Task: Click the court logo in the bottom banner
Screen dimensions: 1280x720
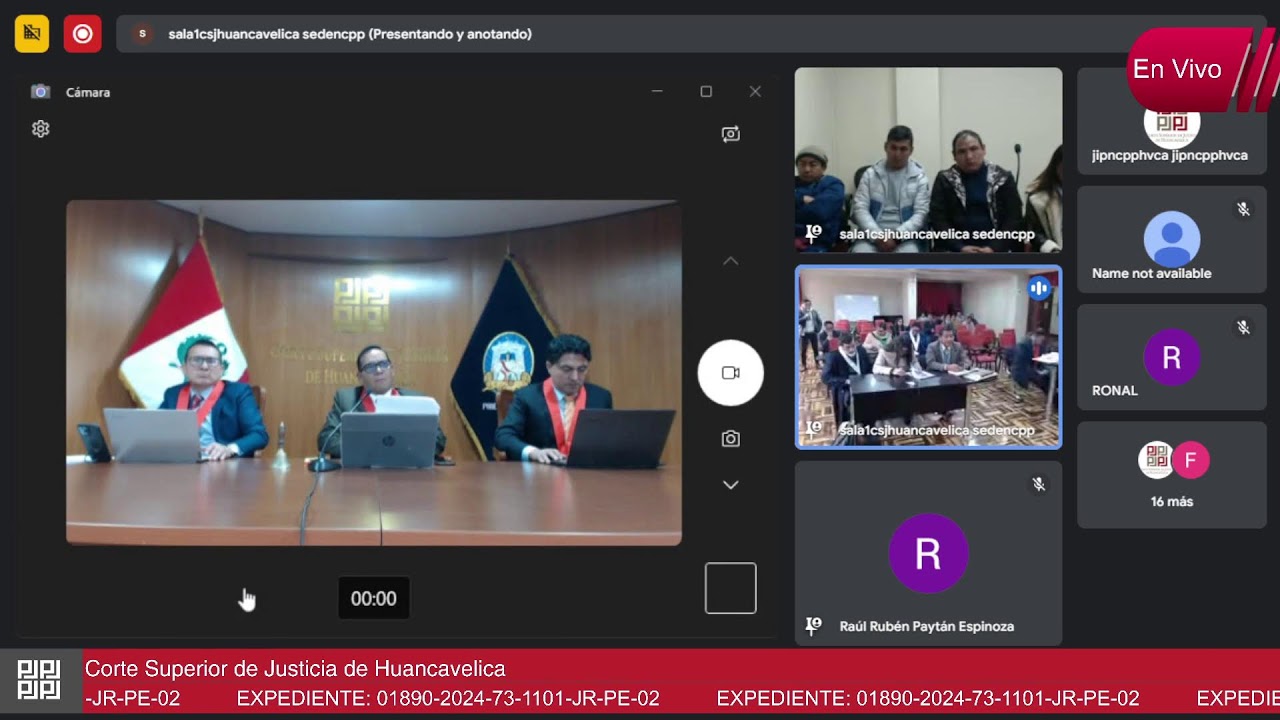Action: click(x=40, y=680)
